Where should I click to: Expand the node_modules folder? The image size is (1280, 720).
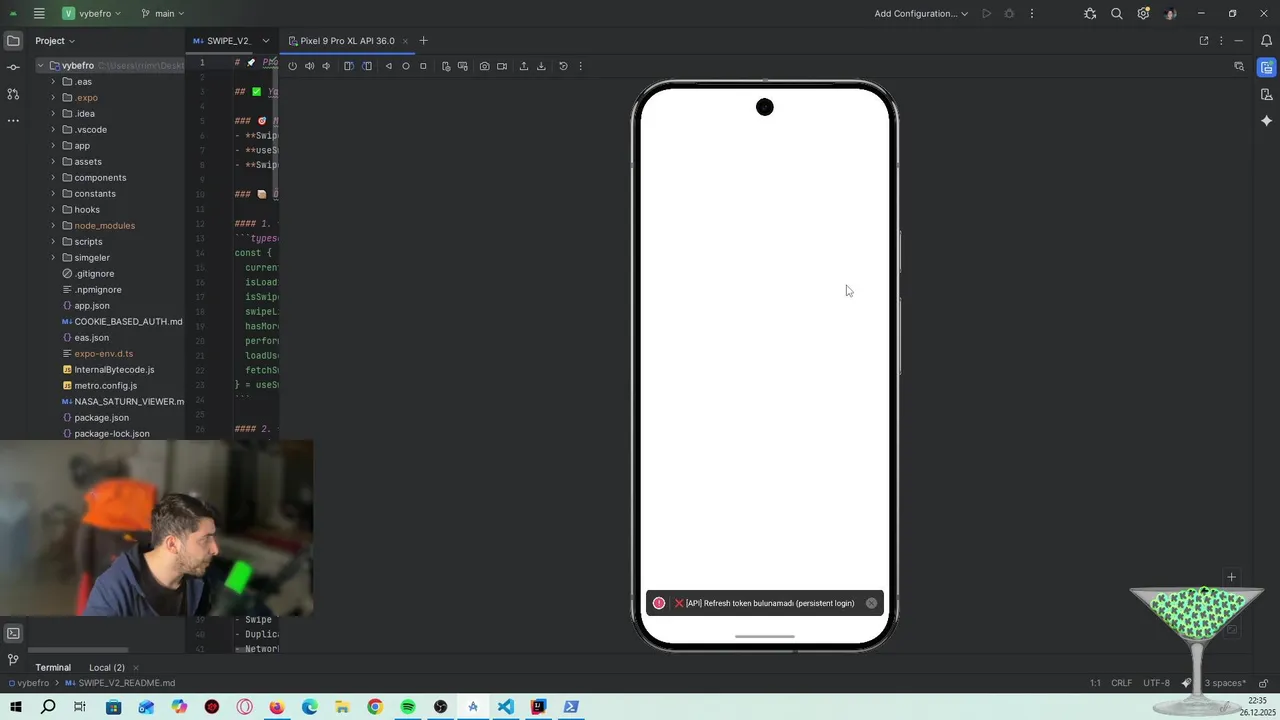(53, 226)
